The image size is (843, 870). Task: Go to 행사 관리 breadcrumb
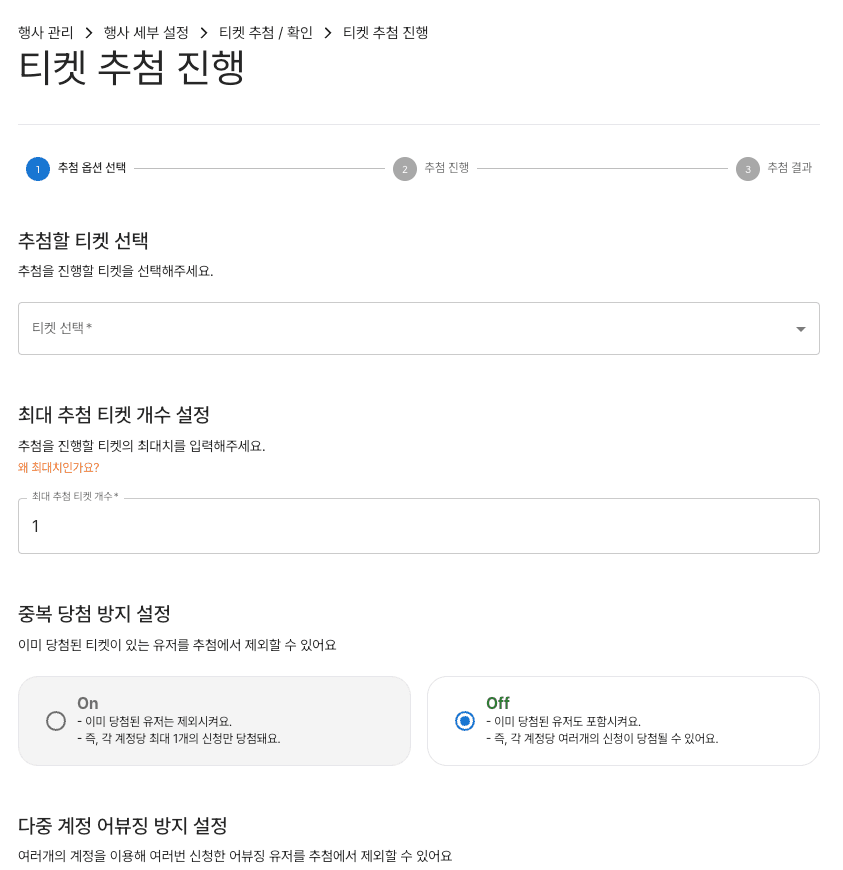tap(46, 33)
